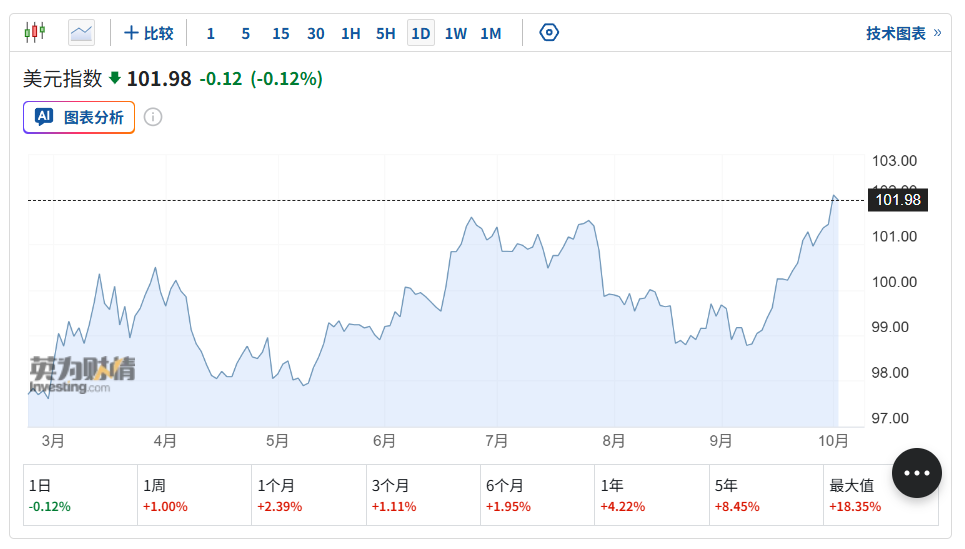Viewport: 965px width, 549px height.
Task: Select the 1H interval
Action: (351, 33)
